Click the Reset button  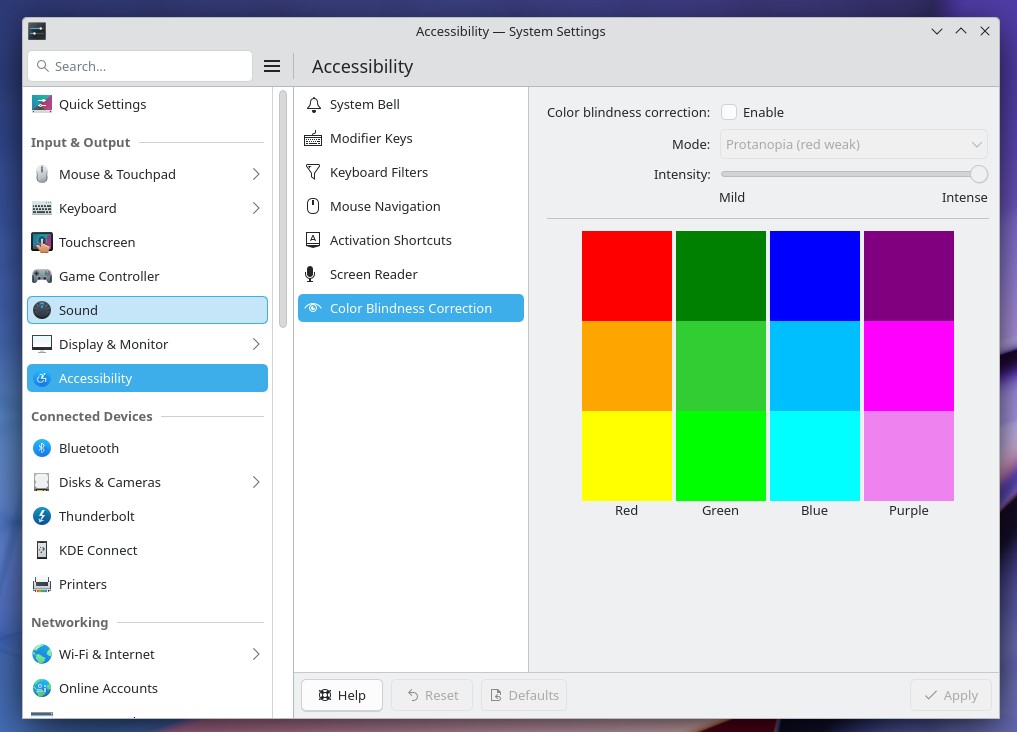pos(432,695)
